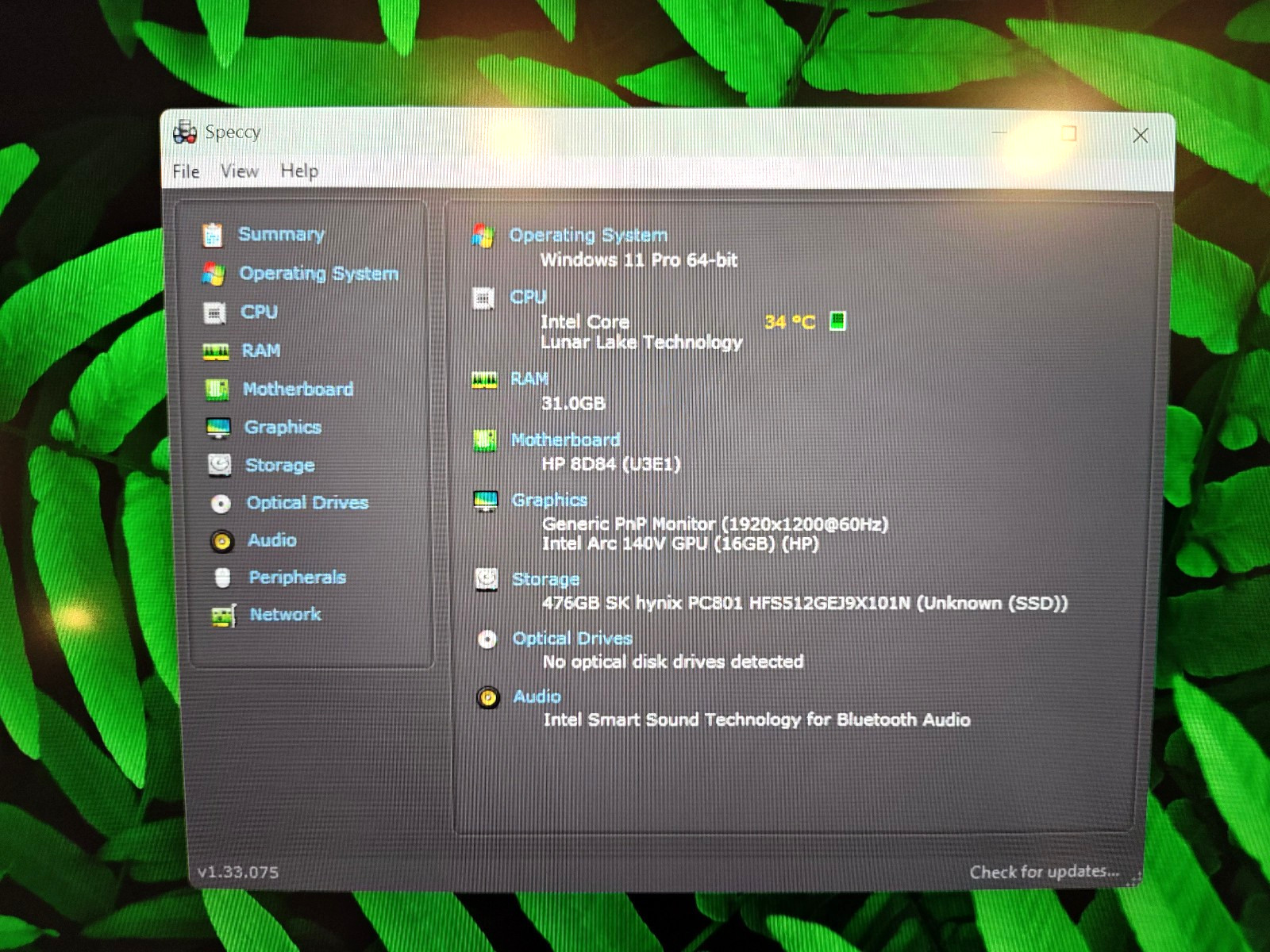
Task: Open the Audio heading link in summary
Action: coord(537,697)
